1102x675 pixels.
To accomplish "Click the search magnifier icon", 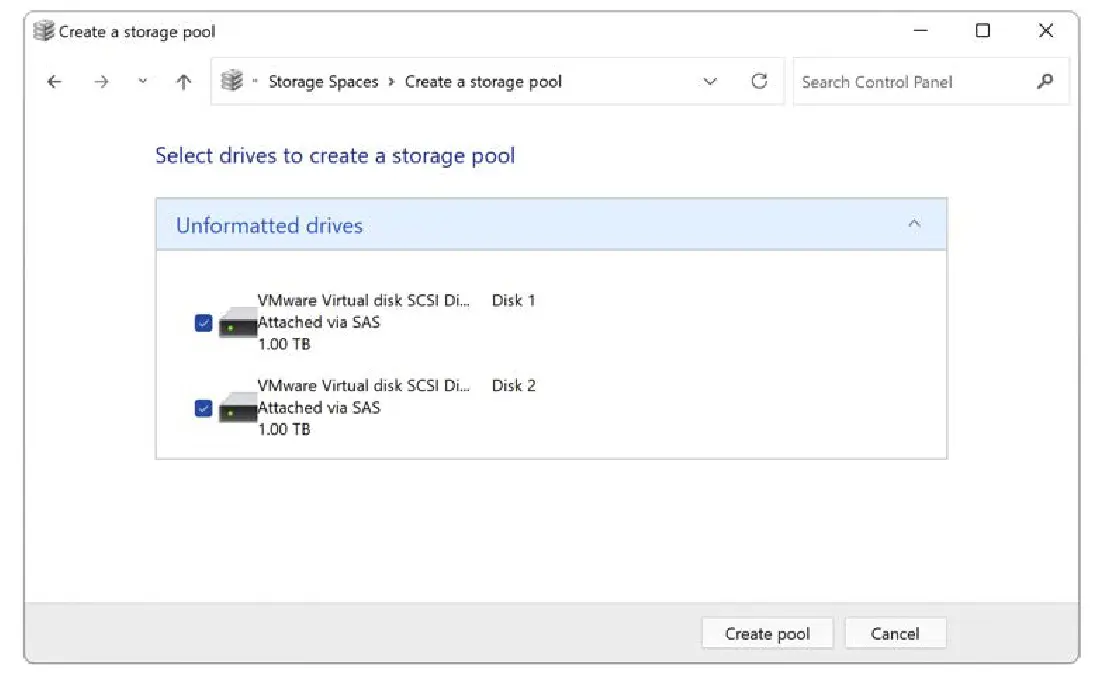I will tap(1045, 82).
